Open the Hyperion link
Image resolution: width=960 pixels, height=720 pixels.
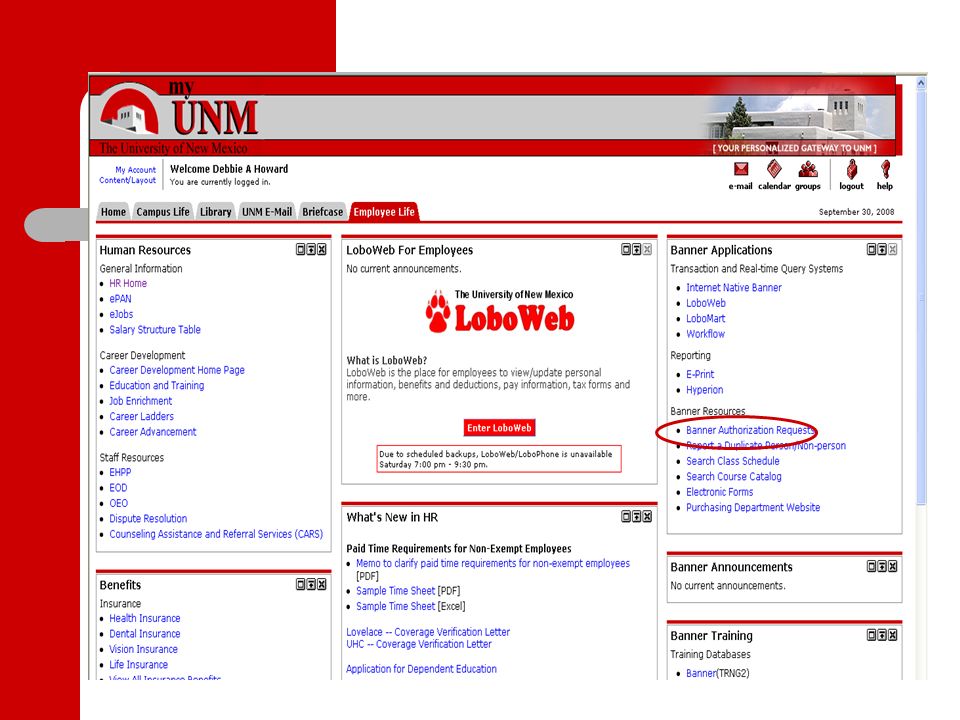click(705, 390)
